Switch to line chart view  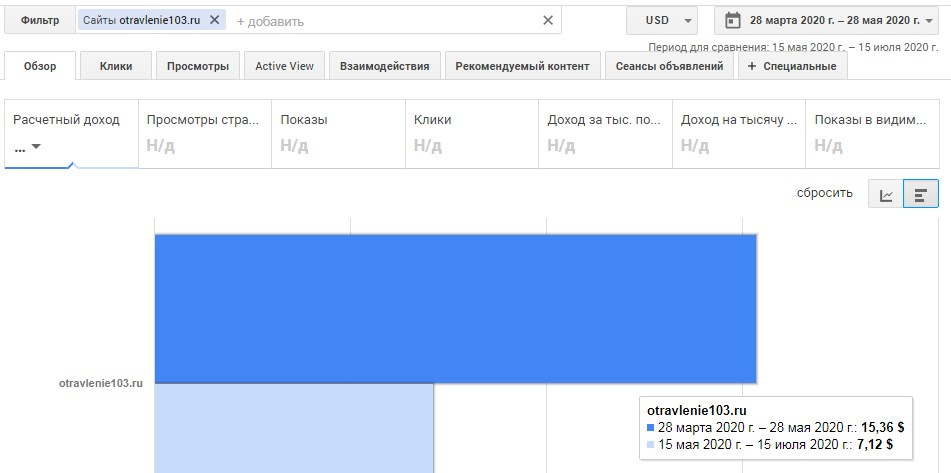(886, 194)
